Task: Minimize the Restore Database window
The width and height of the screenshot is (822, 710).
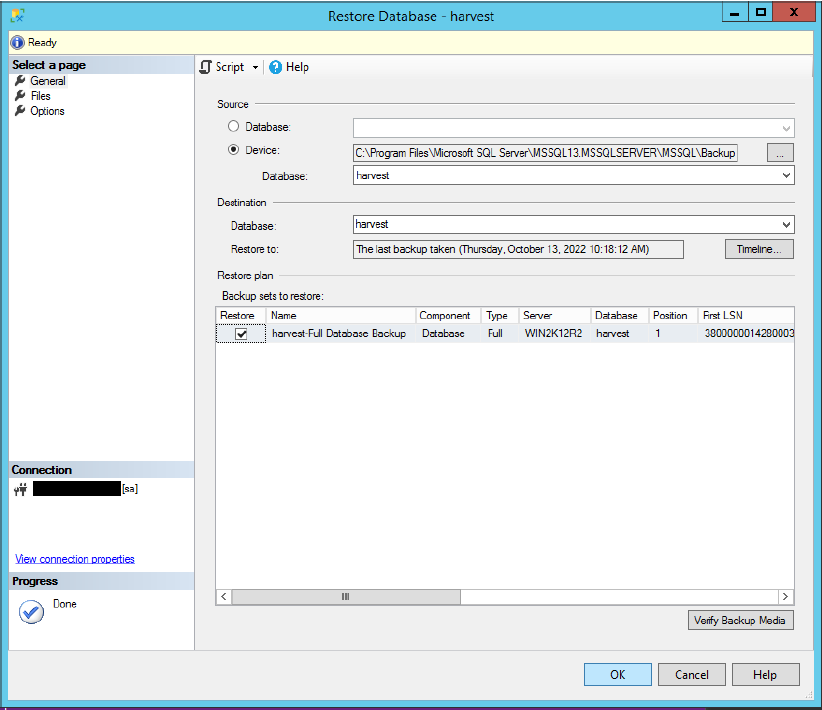Action: click(735, 12)
